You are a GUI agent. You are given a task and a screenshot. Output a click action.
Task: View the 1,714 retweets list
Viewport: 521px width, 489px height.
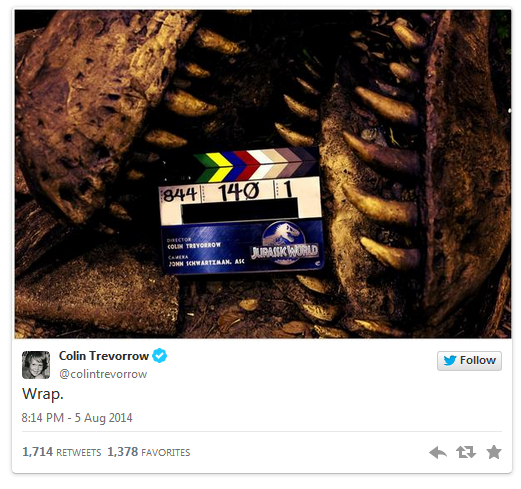coord(61,452)
